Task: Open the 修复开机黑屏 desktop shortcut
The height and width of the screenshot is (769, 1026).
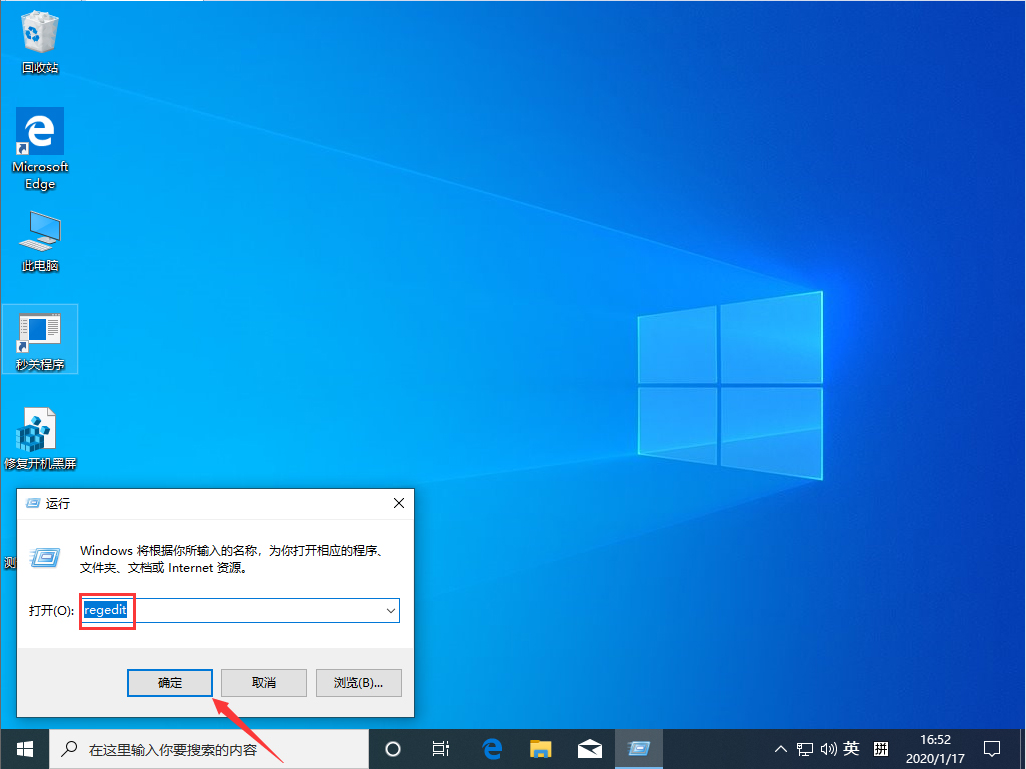Action: (x=39, y=428)
